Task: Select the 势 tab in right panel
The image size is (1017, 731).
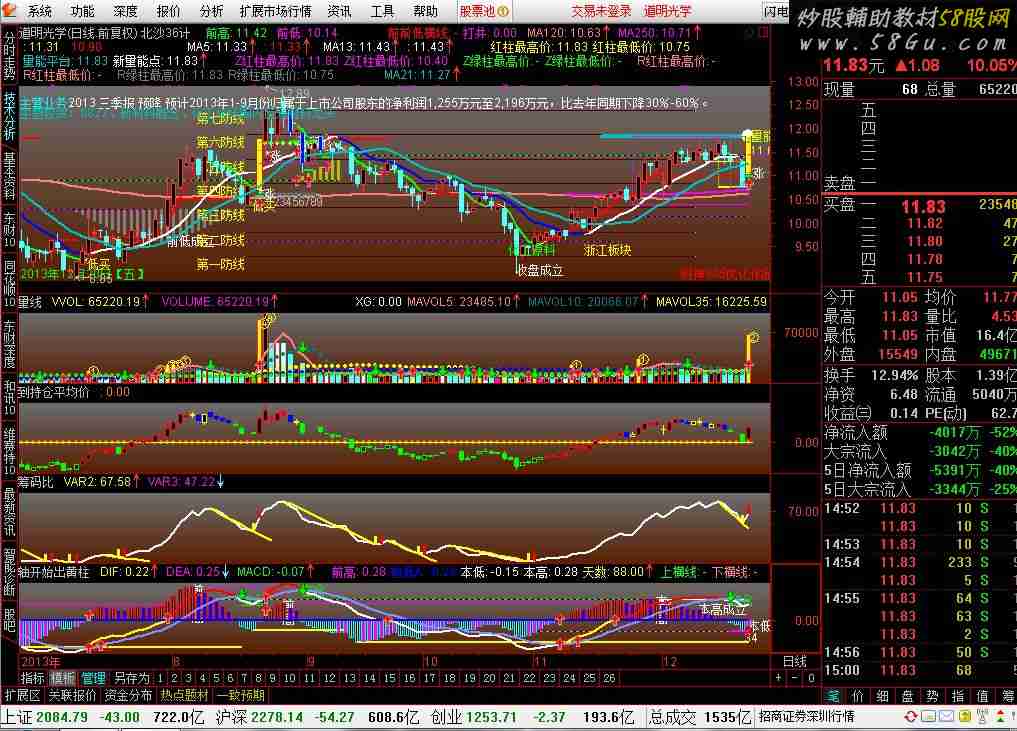Action: pyautogui.click(x=932, y=696)
